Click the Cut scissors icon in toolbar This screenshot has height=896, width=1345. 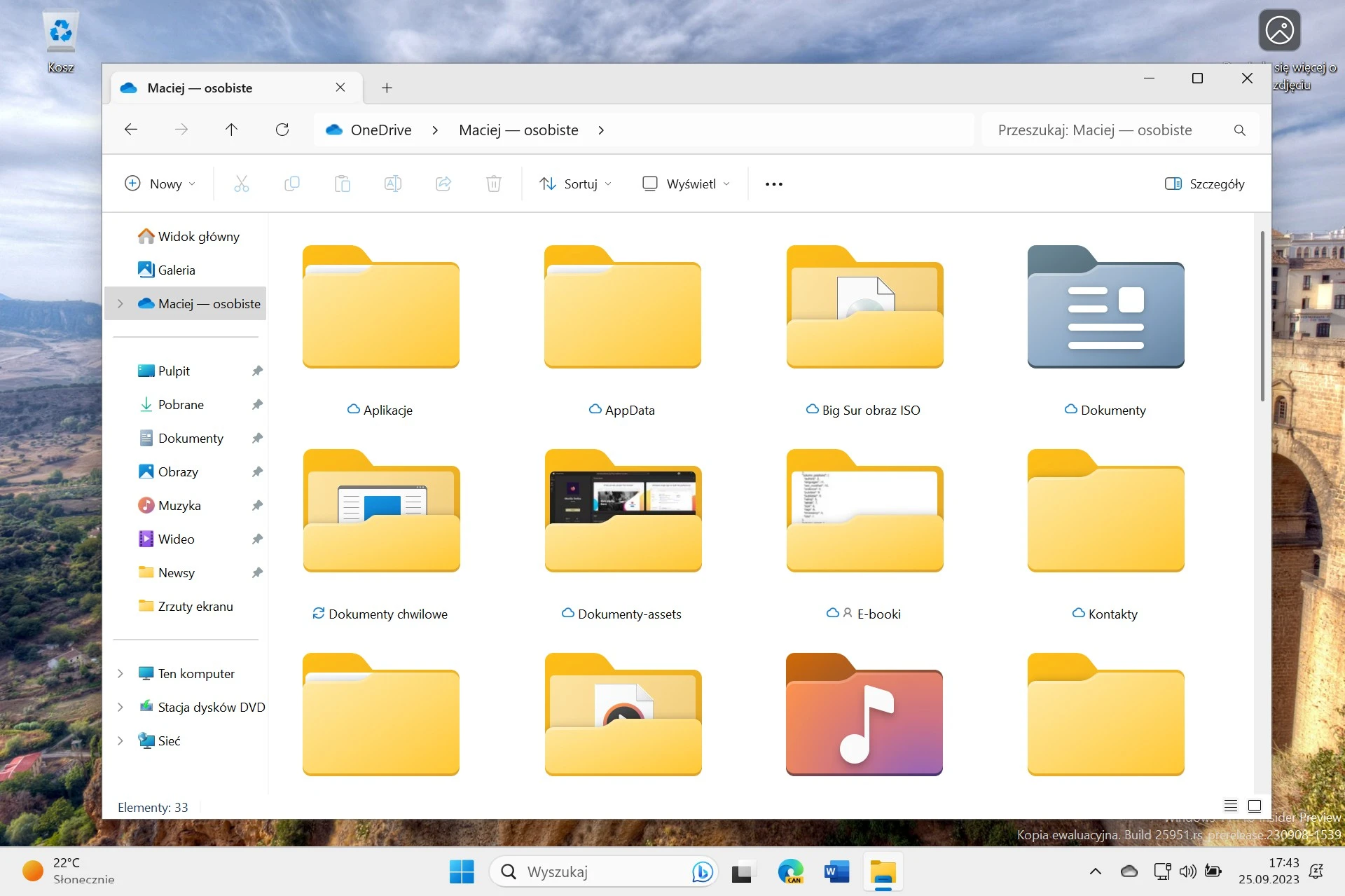point(241,184)
